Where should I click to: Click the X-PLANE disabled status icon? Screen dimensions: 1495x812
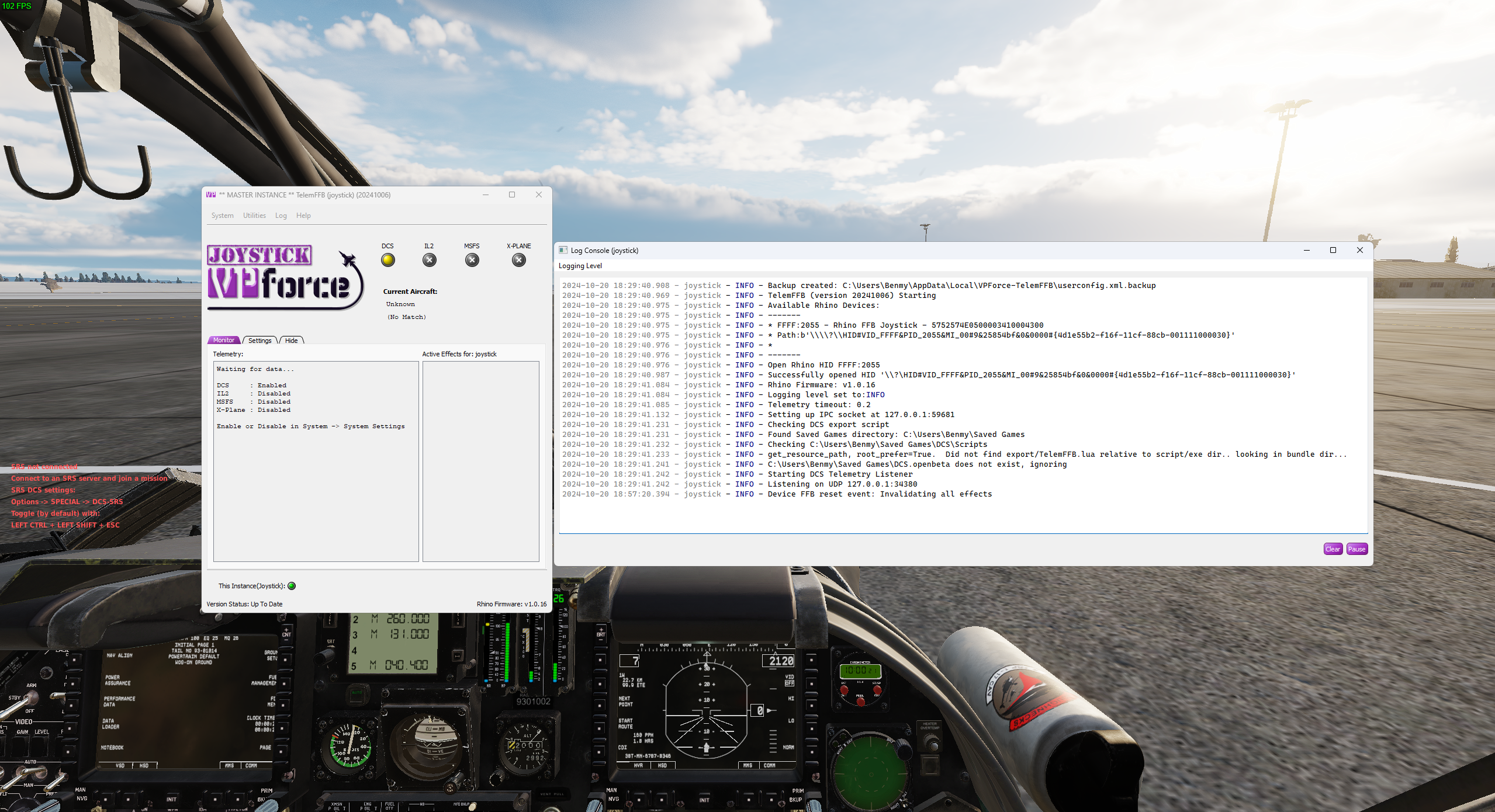coord(519,261)
